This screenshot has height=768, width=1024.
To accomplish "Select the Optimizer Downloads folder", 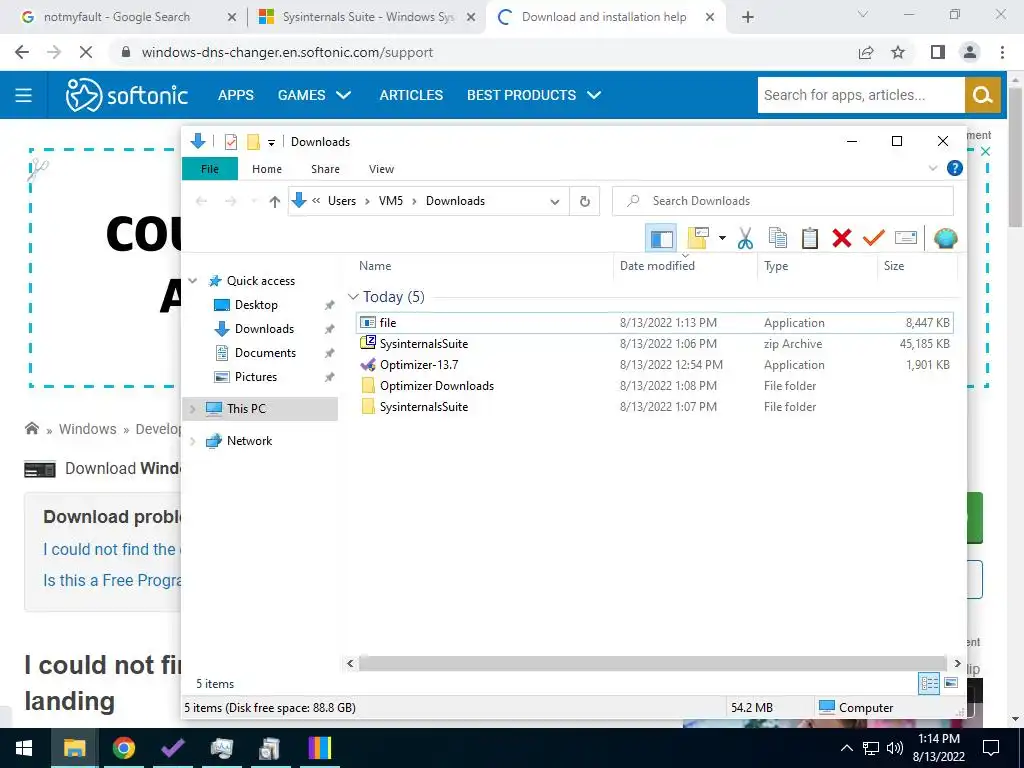I will coord(654,385).
